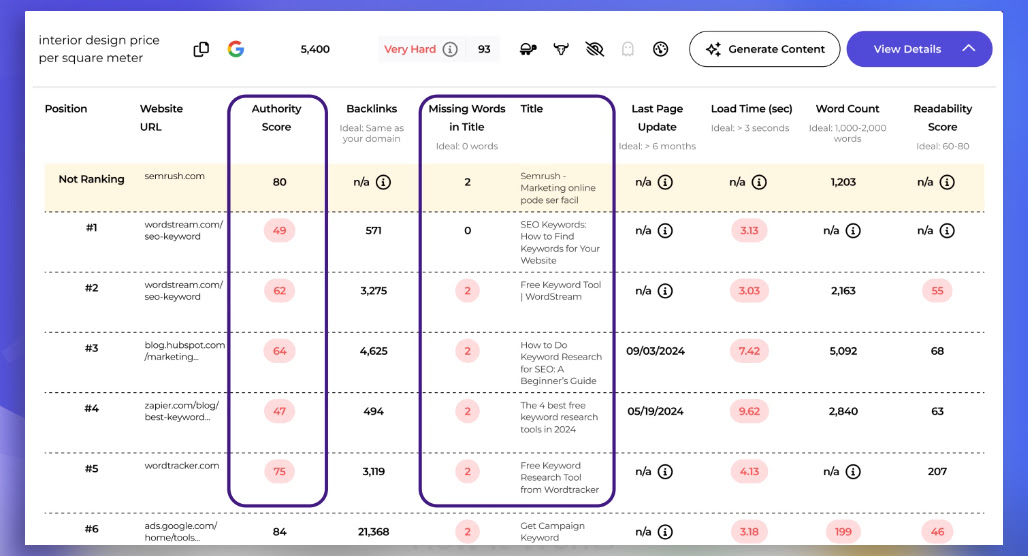Click the backlinks value 4,625
1028x556 pixels.
click(x=374, y=351)
